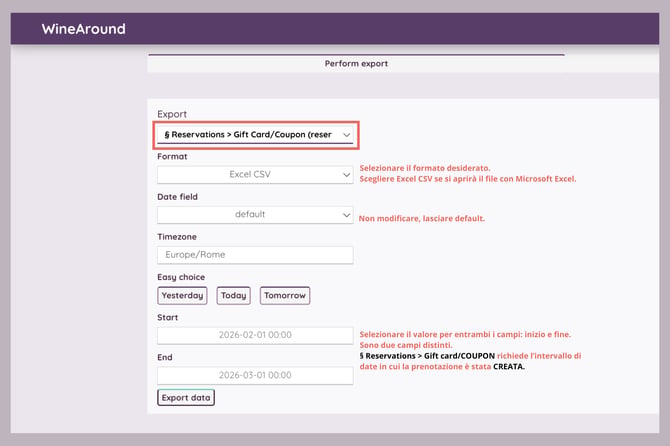
Task: Click the Date field label
Action: 177,197
